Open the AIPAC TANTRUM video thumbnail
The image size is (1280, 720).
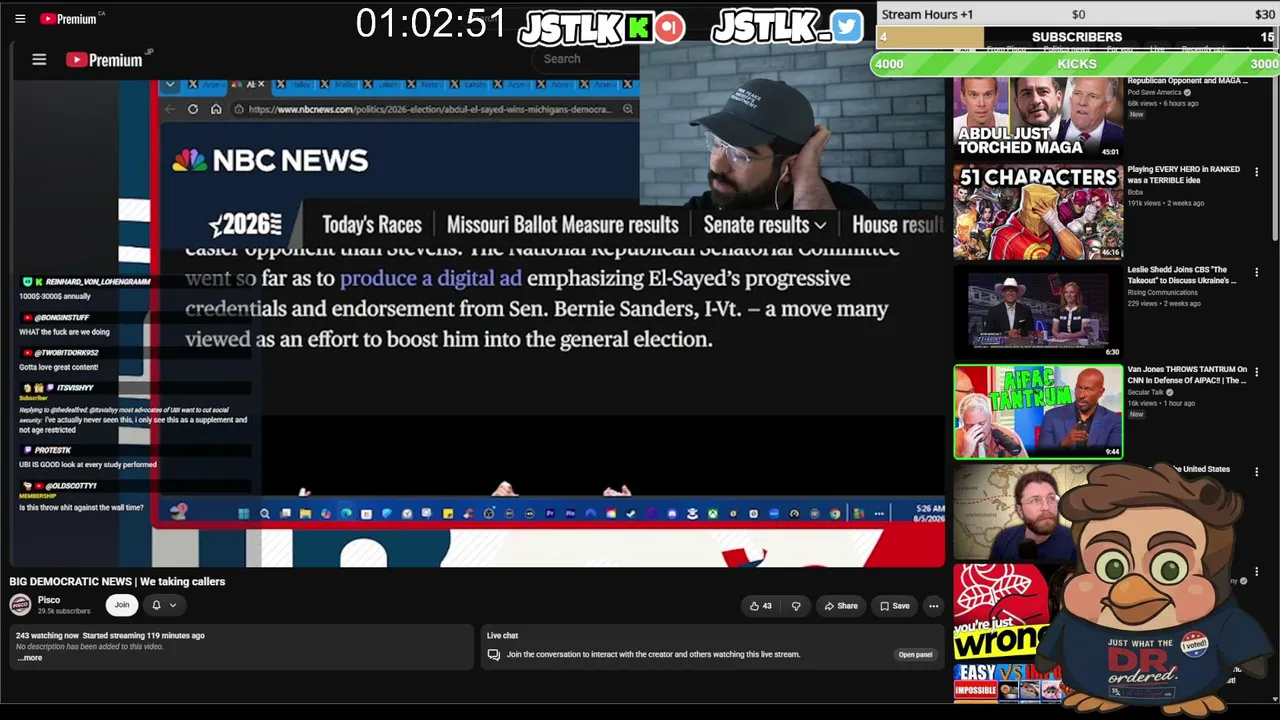coord(1038,412)
